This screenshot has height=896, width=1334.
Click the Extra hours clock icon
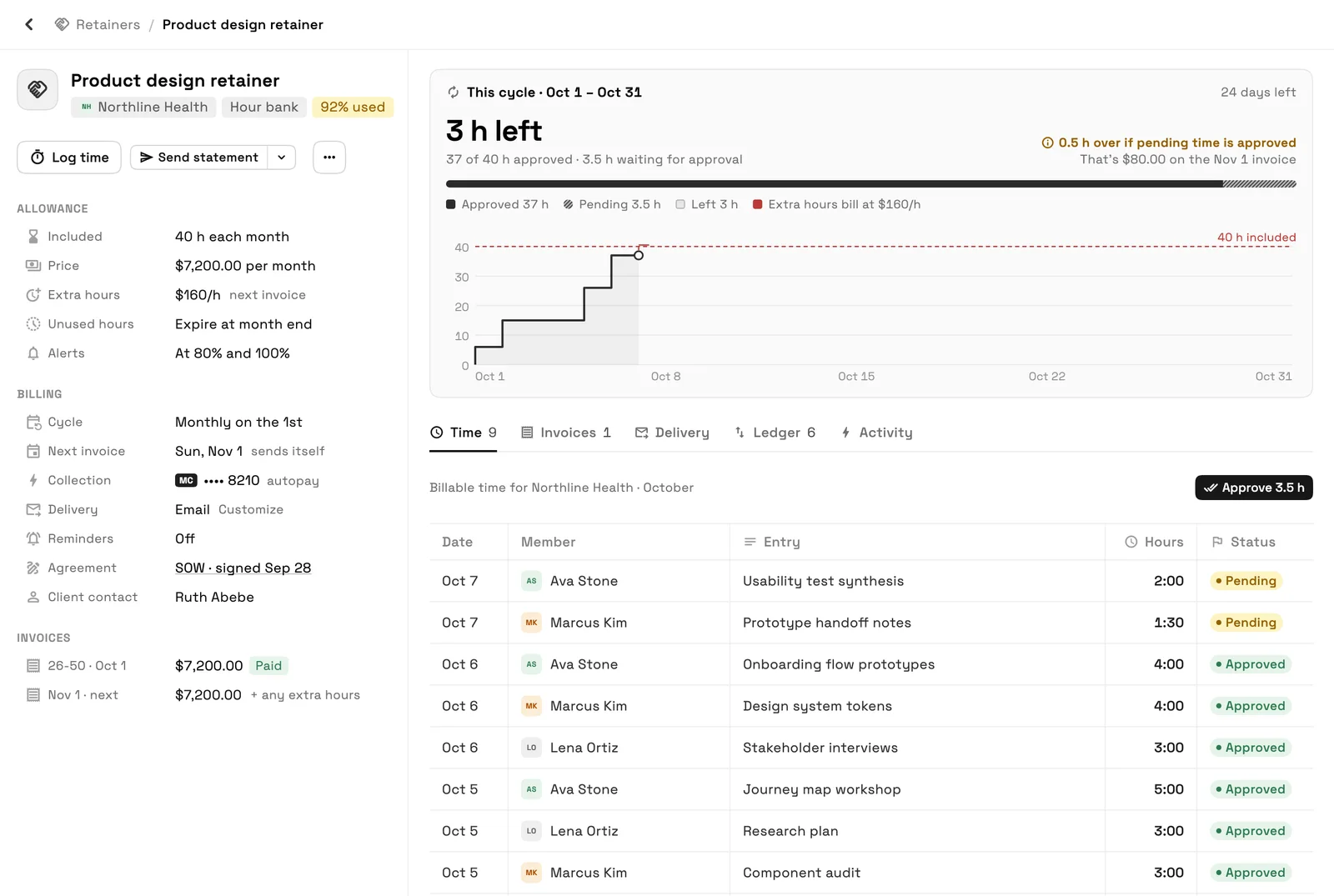click(x=33, y=295)
